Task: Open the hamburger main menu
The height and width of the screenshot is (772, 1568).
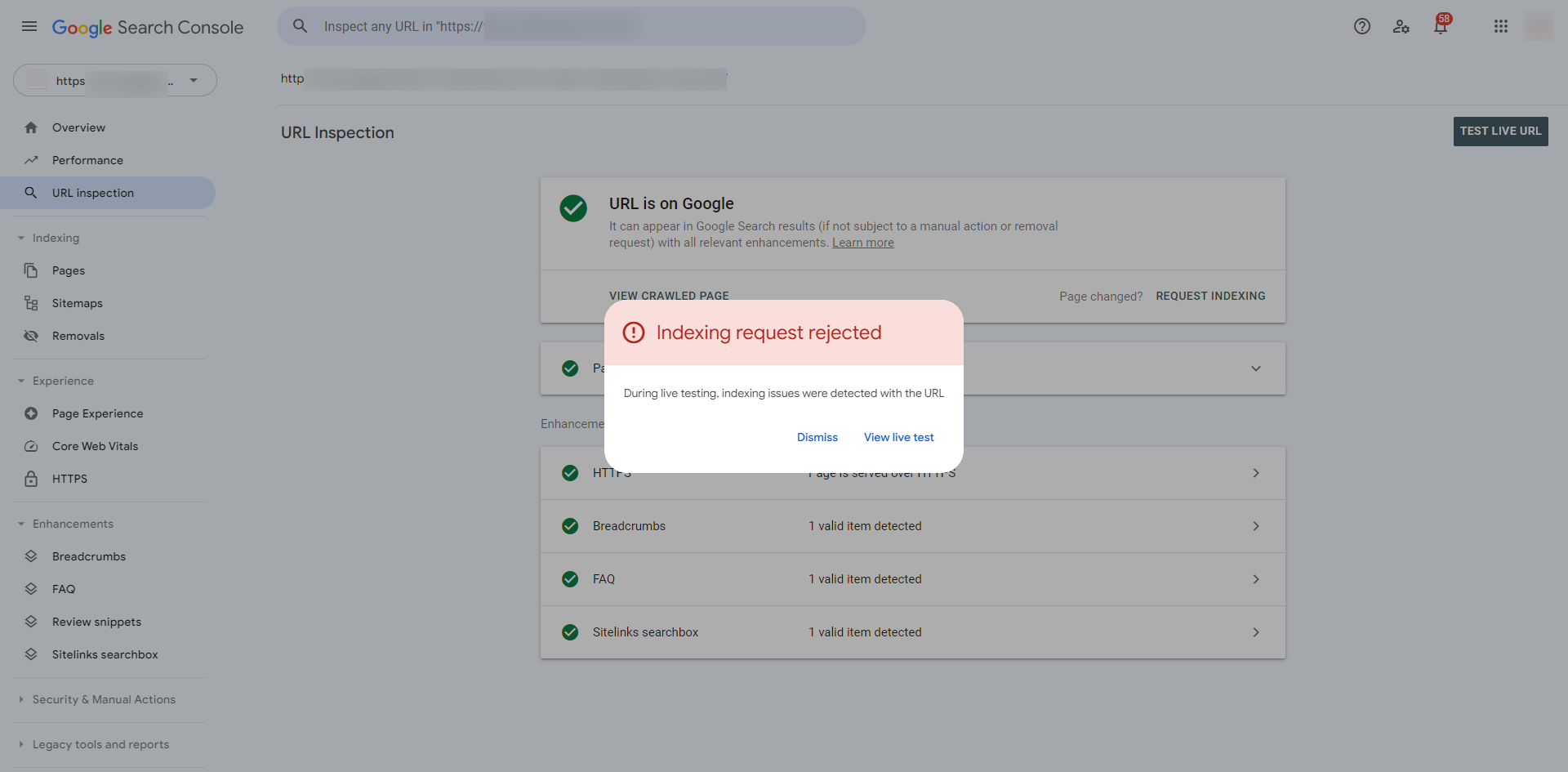Action: pyautogui.click(x=29, y=26)
